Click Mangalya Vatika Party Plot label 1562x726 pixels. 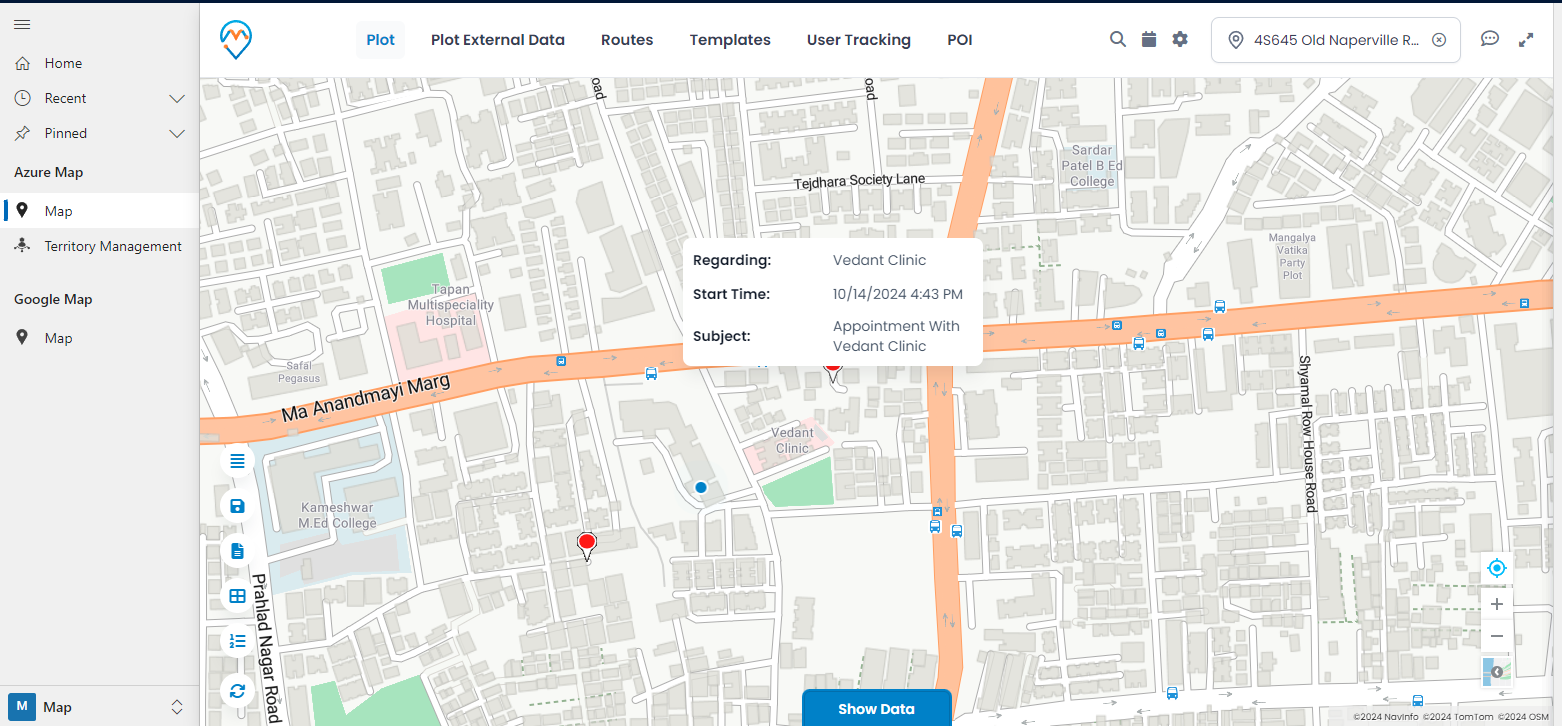1293,256
